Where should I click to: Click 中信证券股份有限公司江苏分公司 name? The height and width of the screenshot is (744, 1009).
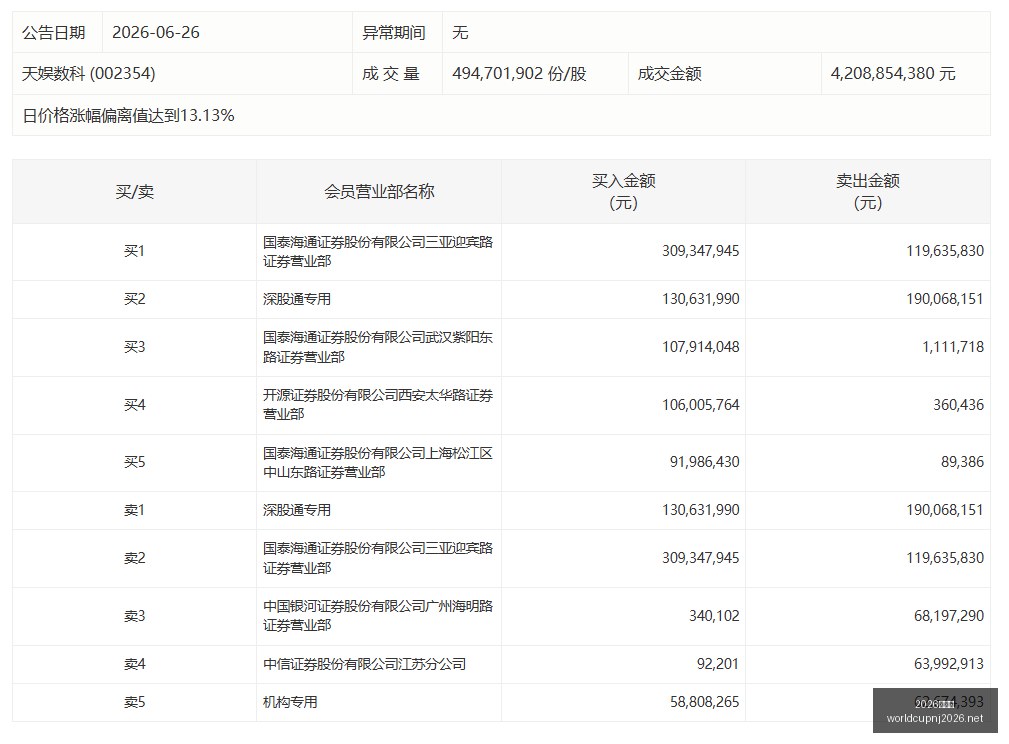364,664
